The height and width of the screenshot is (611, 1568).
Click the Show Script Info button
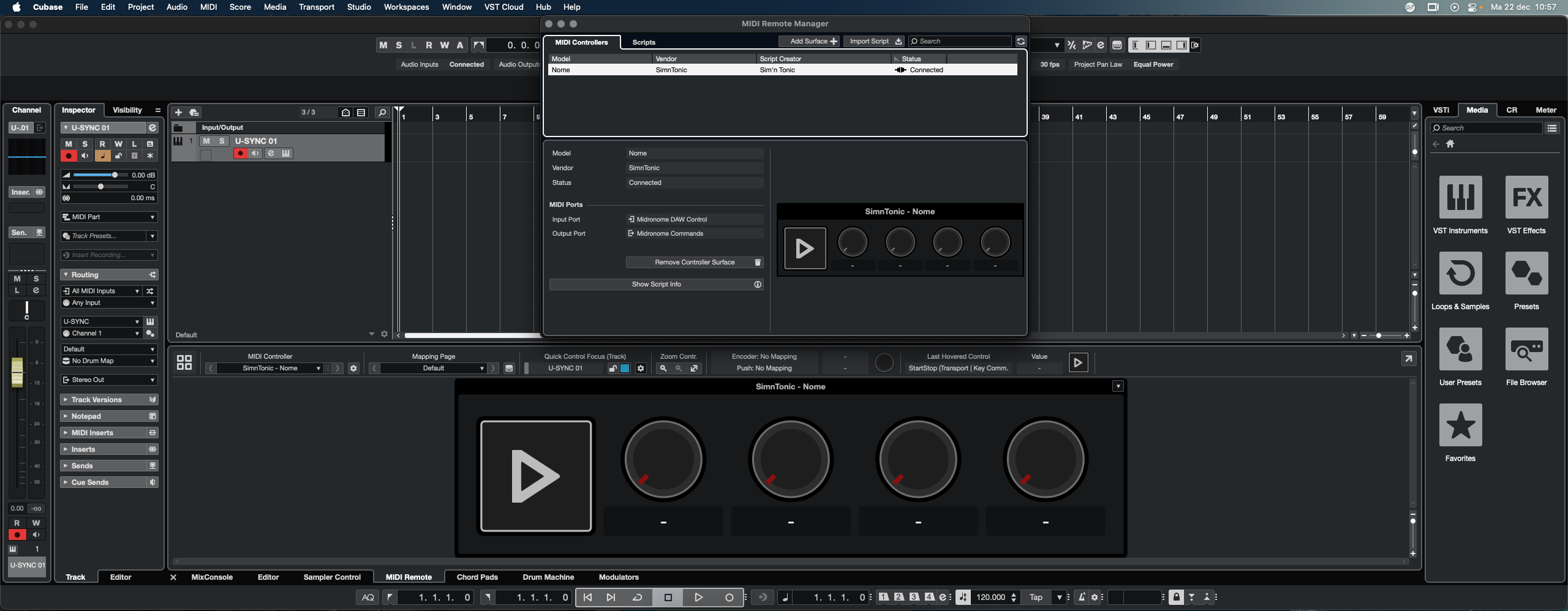656,284
